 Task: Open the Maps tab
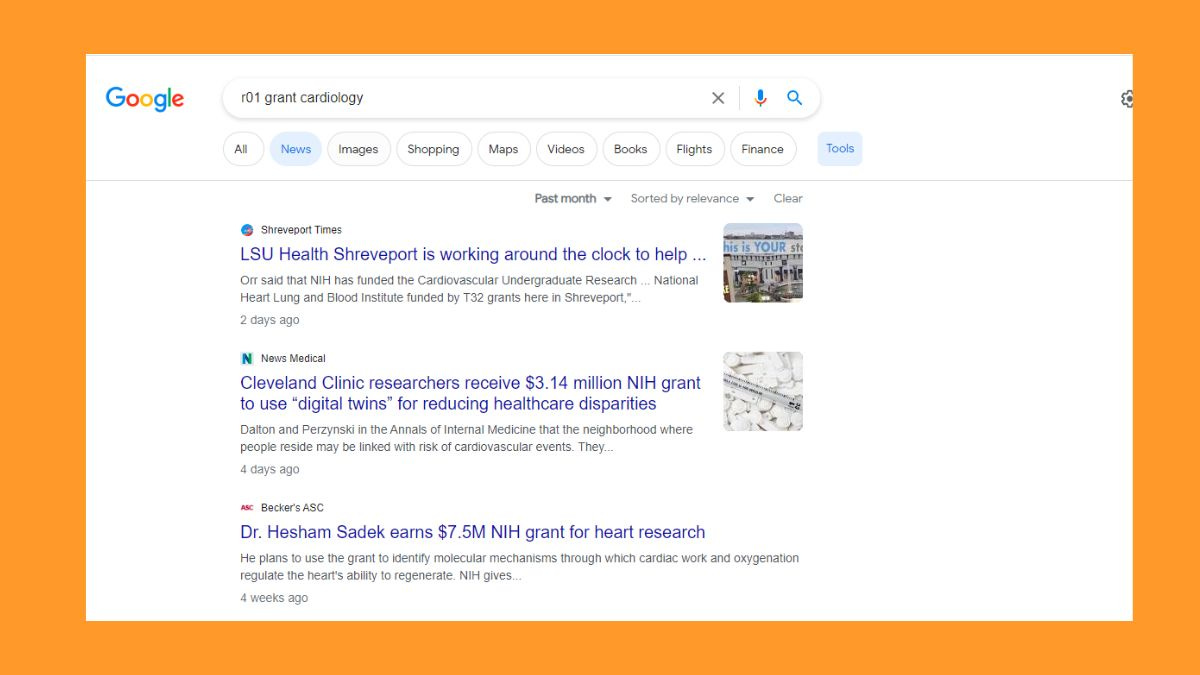coord(503,149)
